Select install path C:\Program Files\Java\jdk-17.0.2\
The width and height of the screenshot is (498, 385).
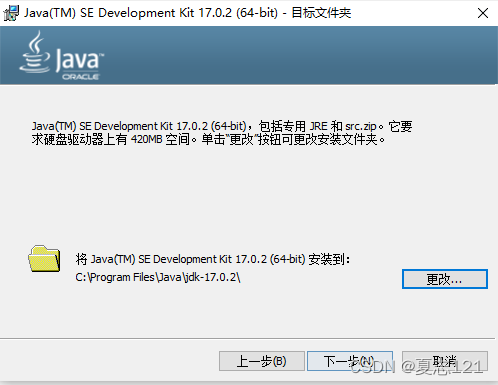(158, 277)
